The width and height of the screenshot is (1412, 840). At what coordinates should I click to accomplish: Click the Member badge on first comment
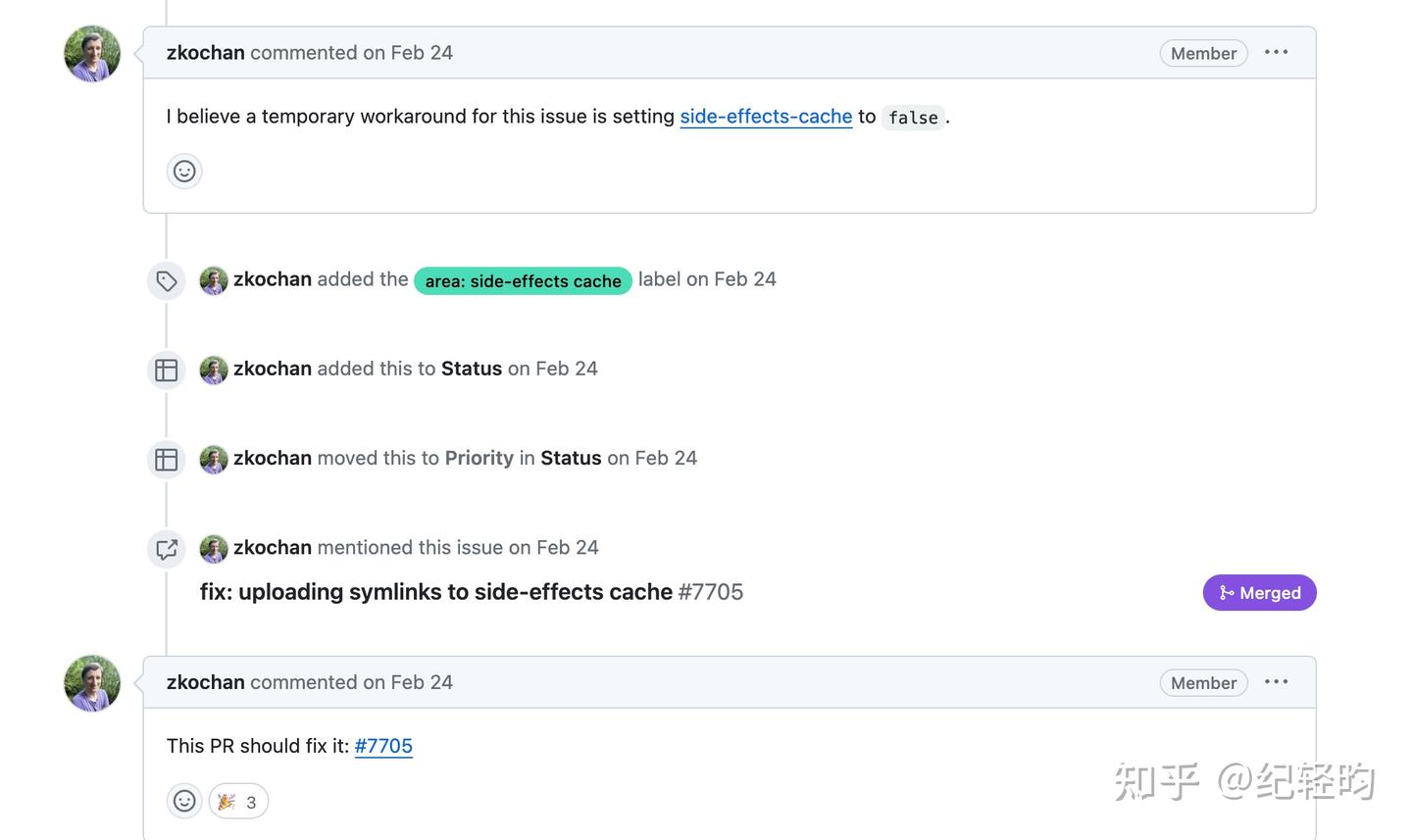tap(1203, 54)
